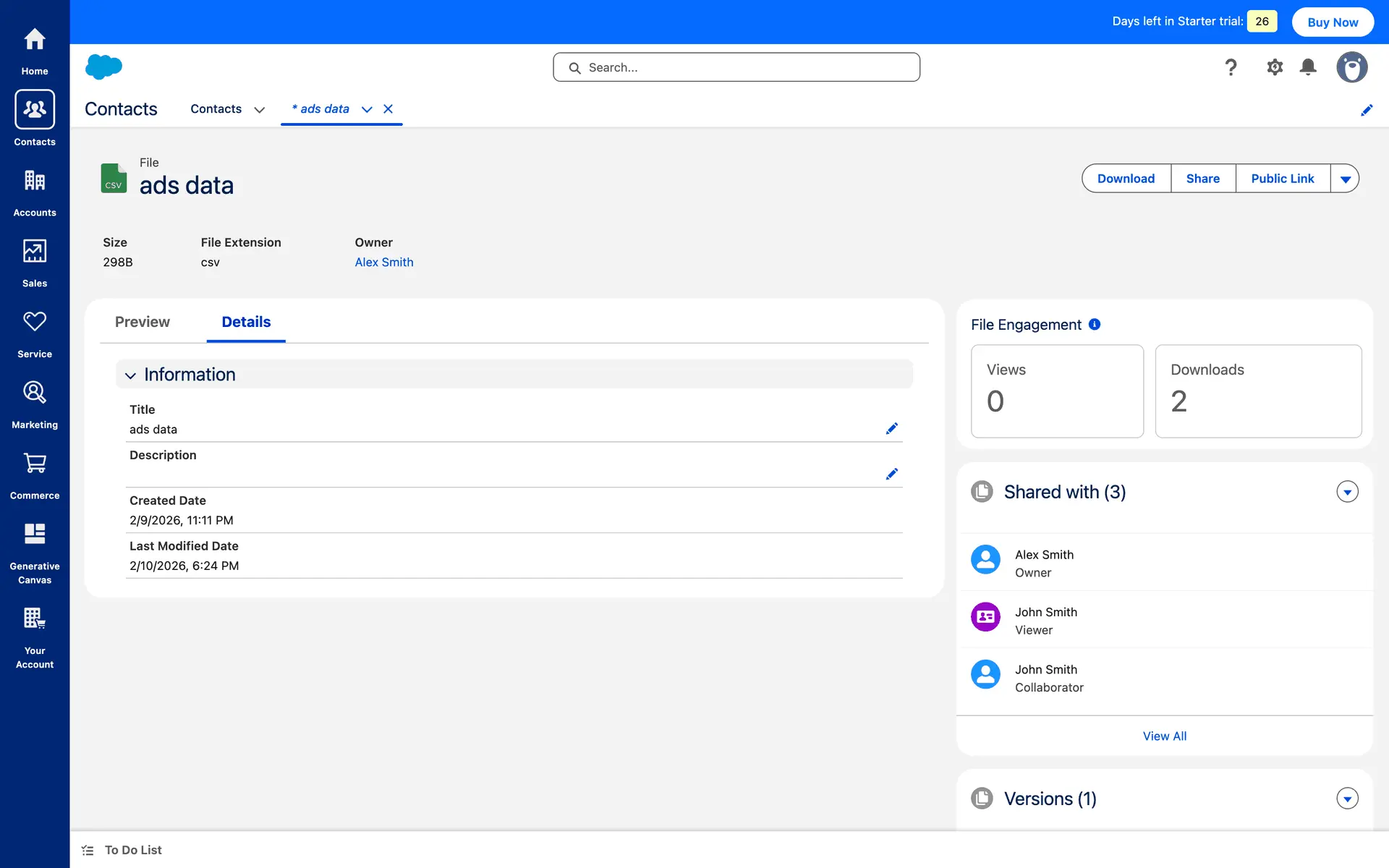1389x868 pixels.
Task: Open the Alex Smith owner link
Action: tap(383, 263)
